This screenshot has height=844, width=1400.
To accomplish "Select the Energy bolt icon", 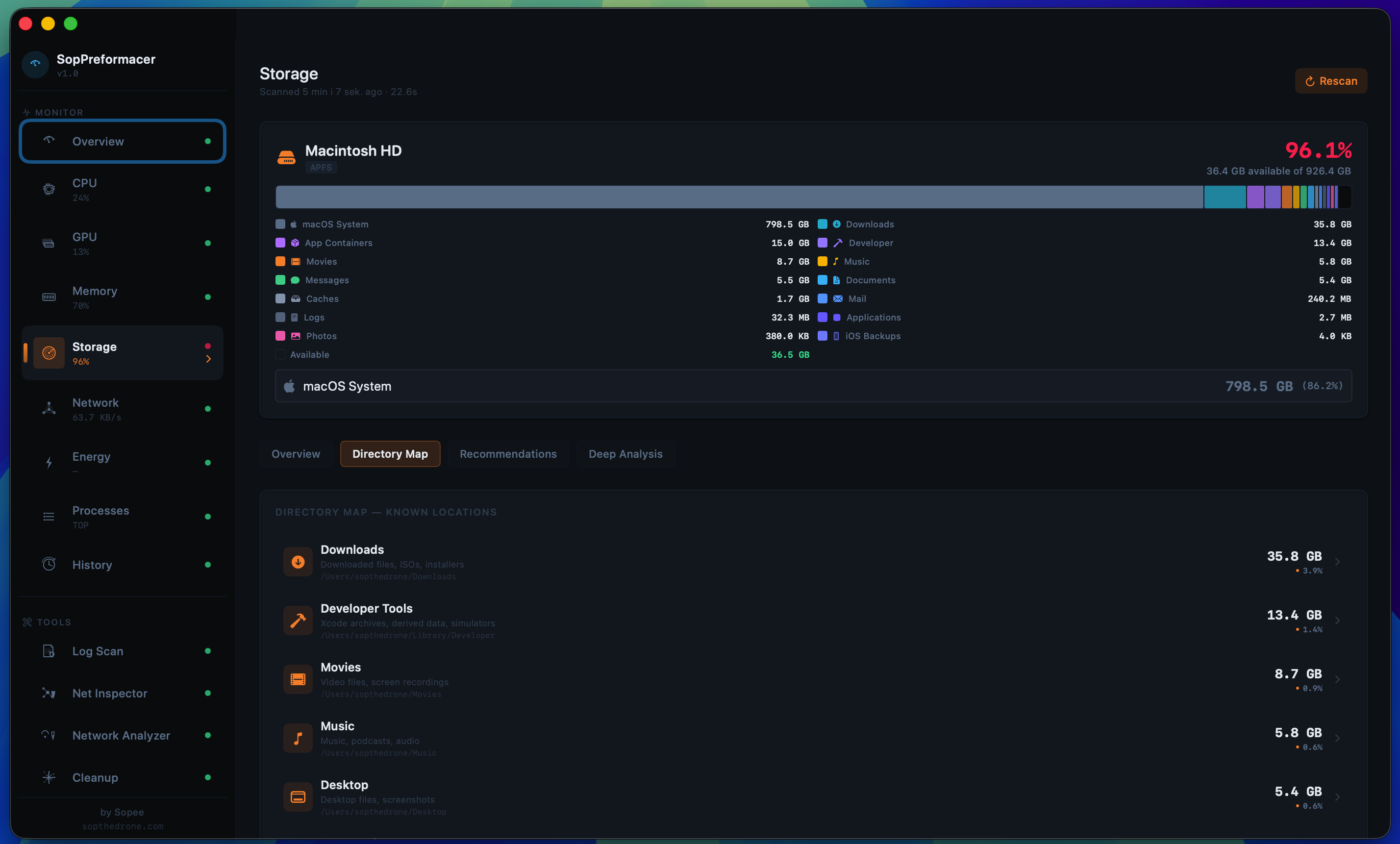I will tap(50, 462).
